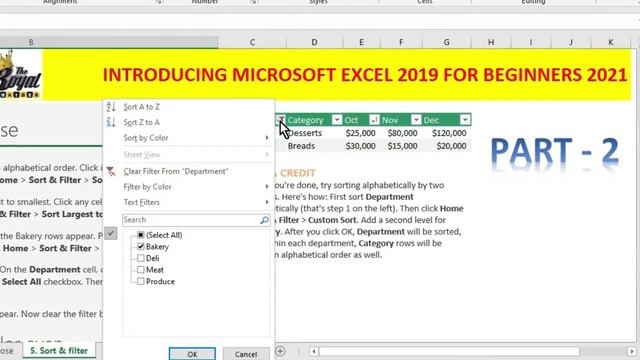Click the Royal logo image
The width and height of the screenshot is (640, 360).
[x=20, y=74]
